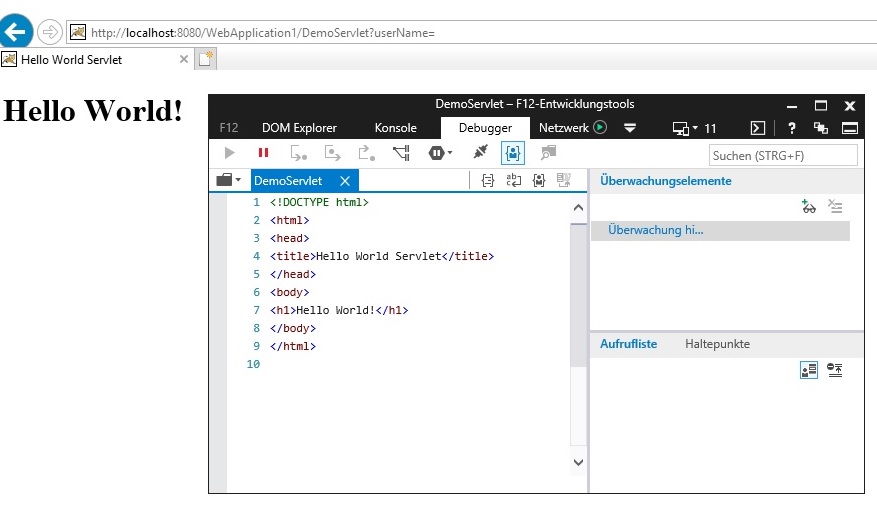
Task: Click the Überwachung hinzufügen entry
Action: (655, 230)
